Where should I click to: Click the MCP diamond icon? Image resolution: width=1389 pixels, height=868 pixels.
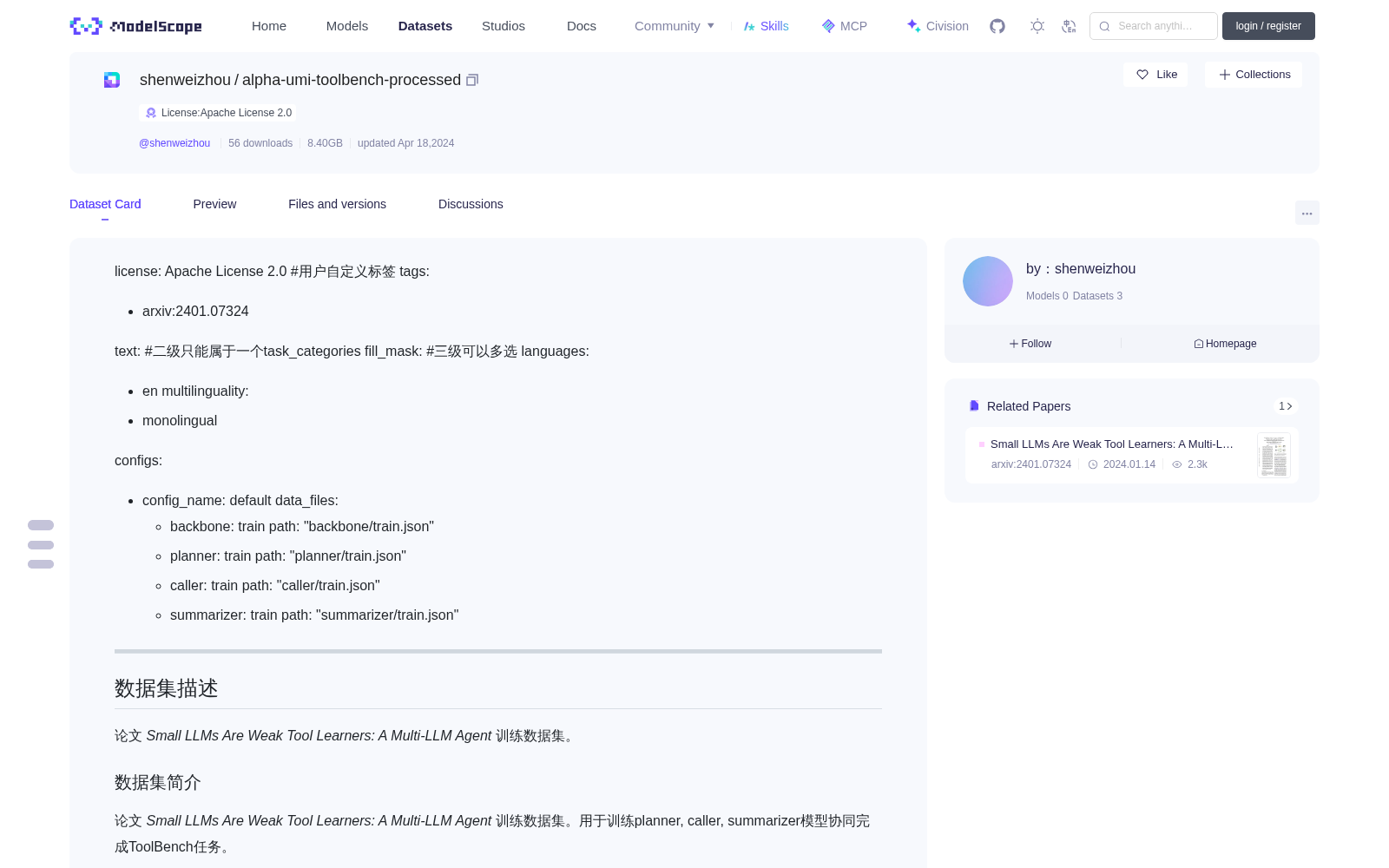828,26
